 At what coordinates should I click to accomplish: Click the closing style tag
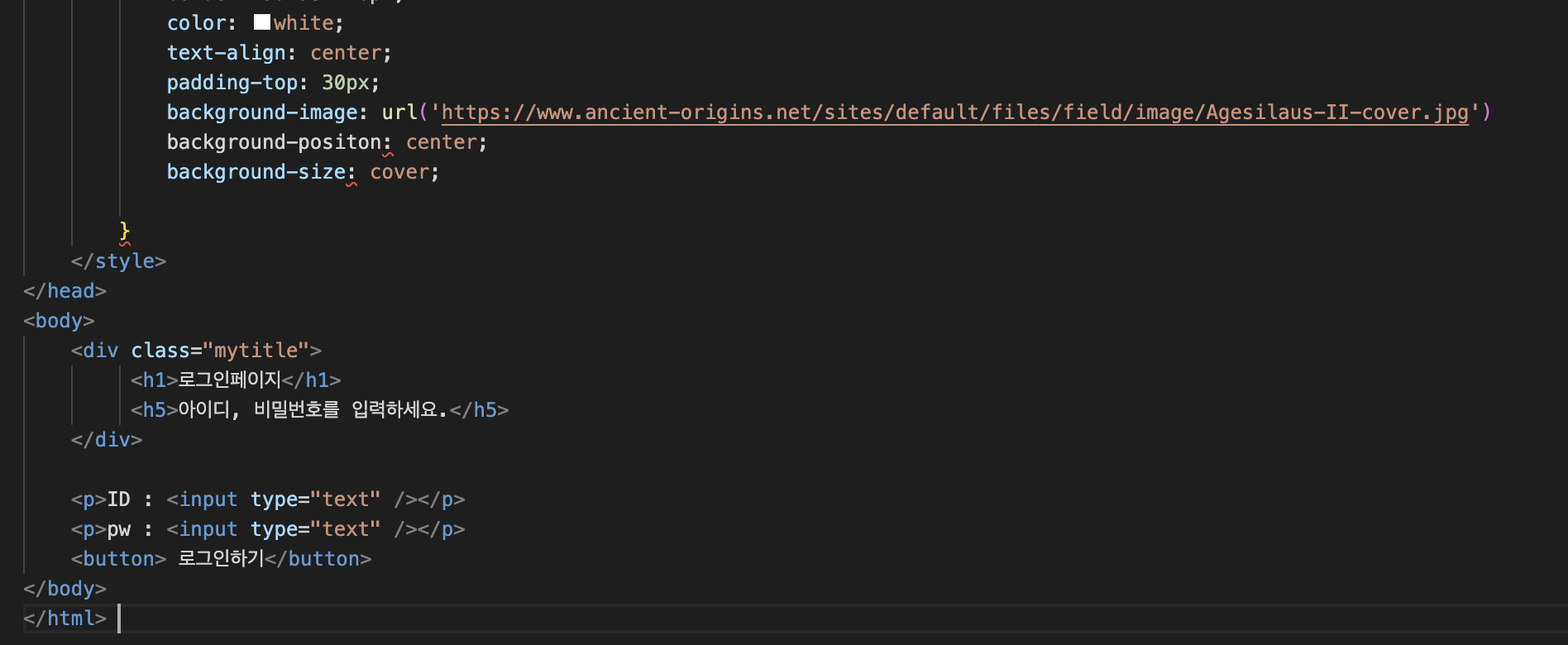pos(119,261)
